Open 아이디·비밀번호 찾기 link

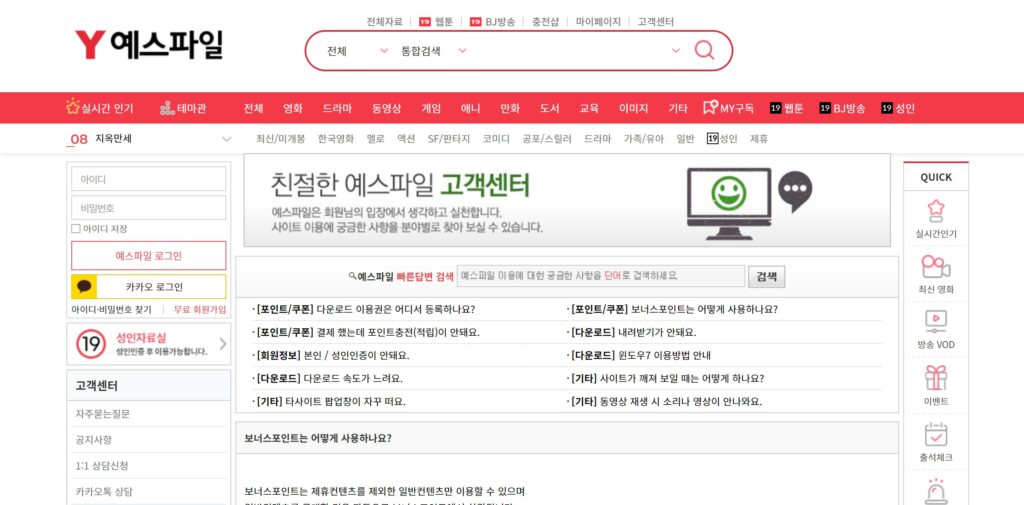coord(112,310)
